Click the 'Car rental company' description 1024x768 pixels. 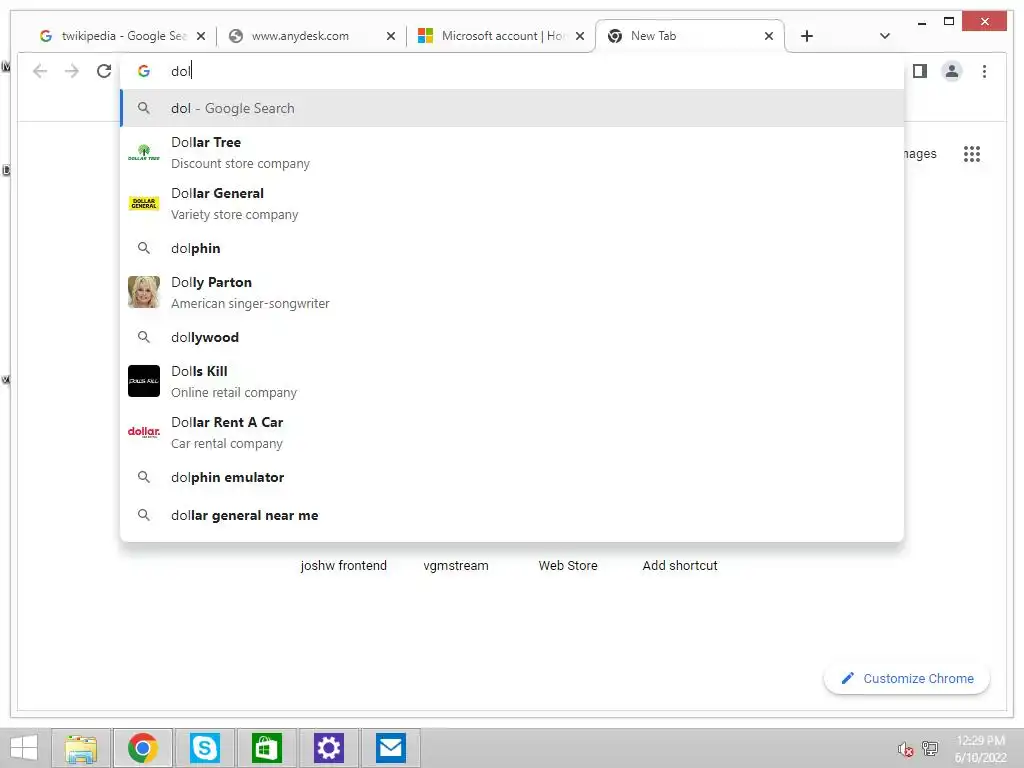pyautogui.click(x=227, y=443)
